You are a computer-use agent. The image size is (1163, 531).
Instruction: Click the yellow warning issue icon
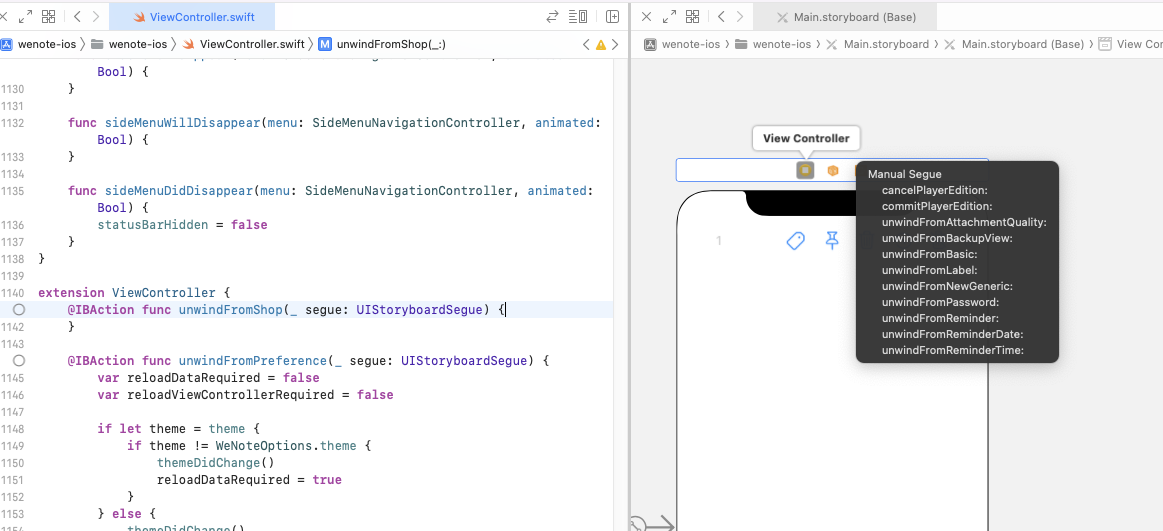601,44
